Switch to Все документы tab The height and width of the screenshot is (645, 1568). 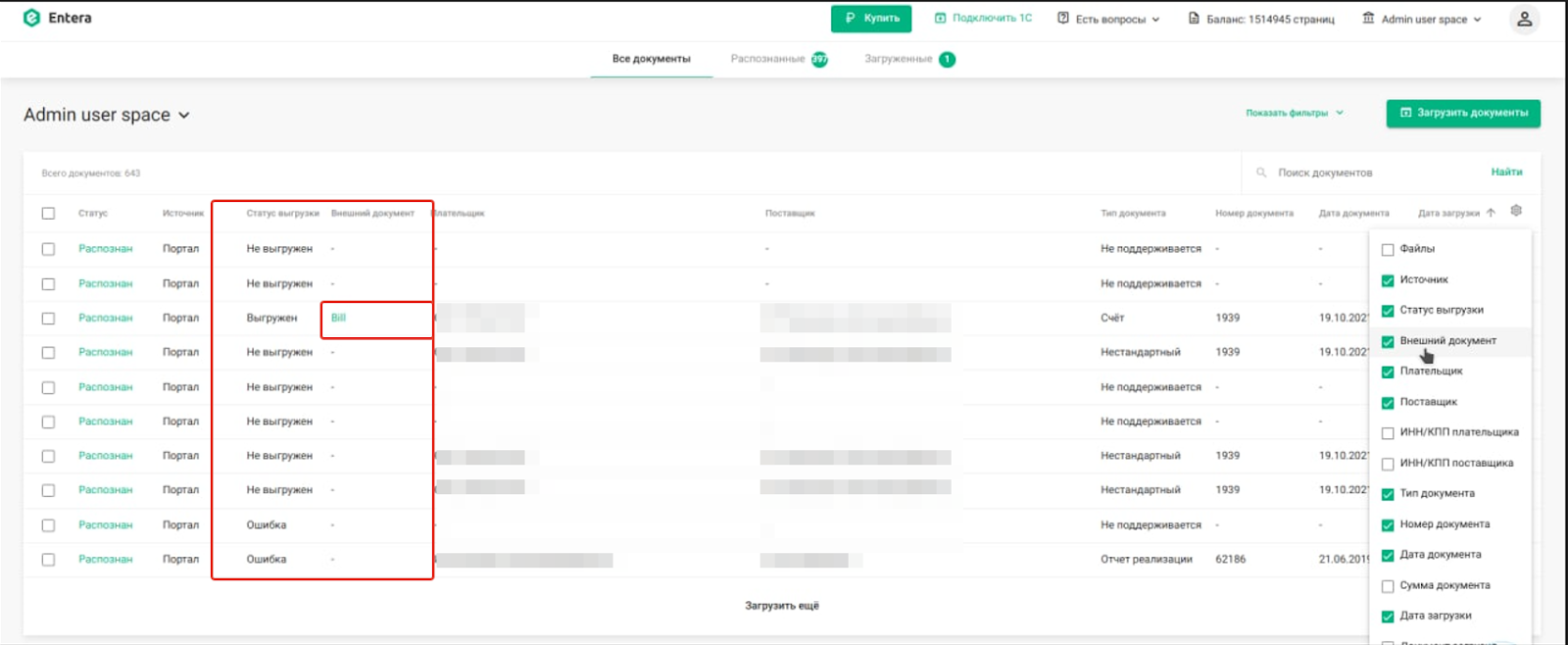[x=651, y=59]
